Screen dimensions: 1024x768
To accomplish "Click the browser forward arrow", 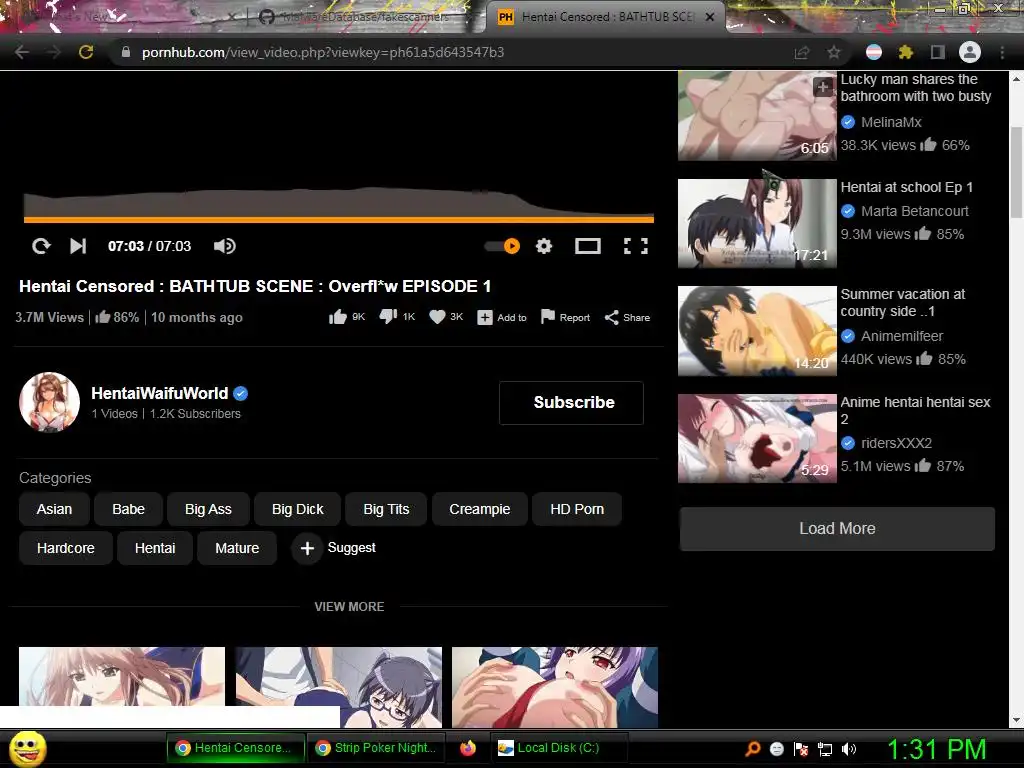I will [54, 52].
